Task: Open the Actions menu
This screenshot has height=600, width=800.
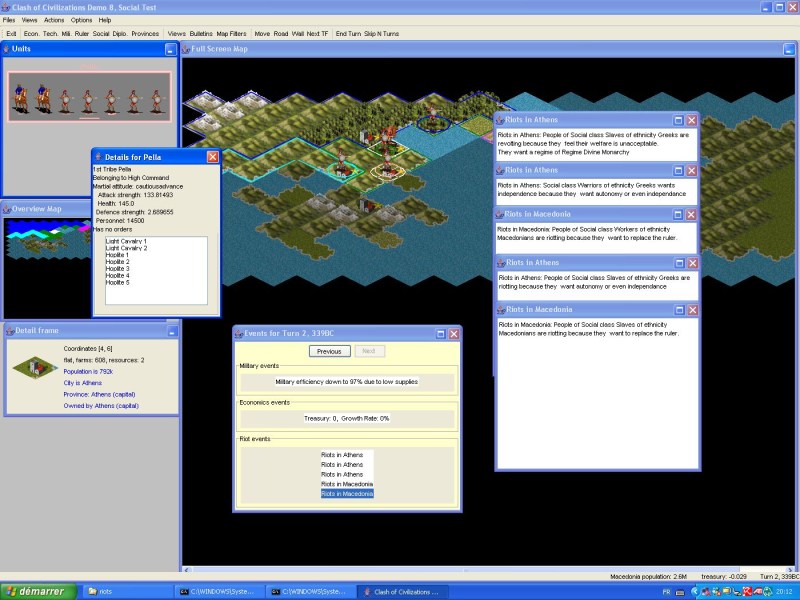Action: click(54, 20)
